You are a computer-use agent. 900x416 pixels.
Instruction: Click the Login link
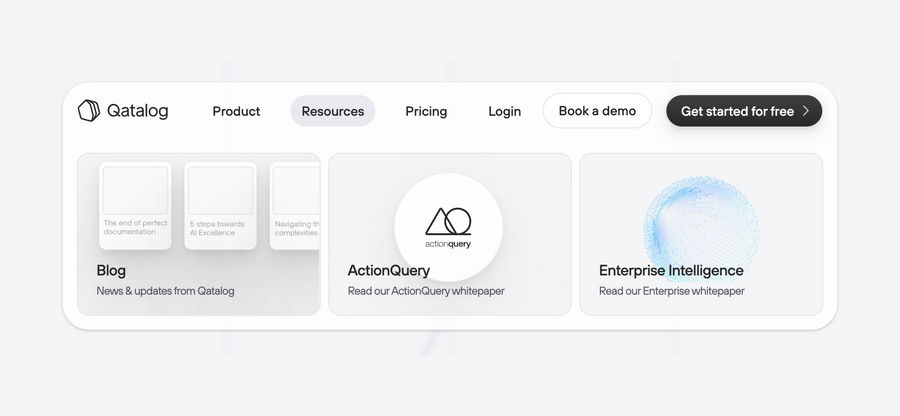[x=504, y=111]
